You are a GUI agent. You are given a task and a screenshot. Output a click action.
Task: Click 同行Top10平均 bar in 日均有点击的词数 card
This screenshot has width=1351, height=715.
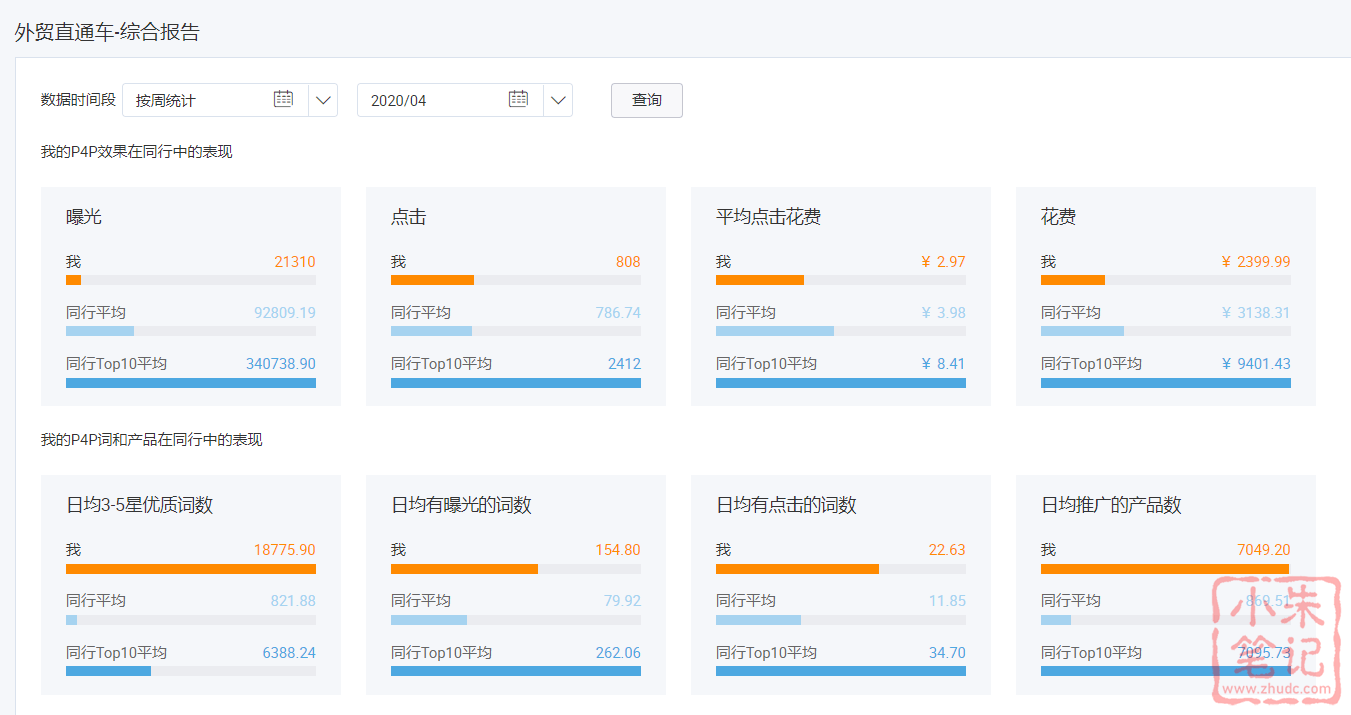click(840, 671)
